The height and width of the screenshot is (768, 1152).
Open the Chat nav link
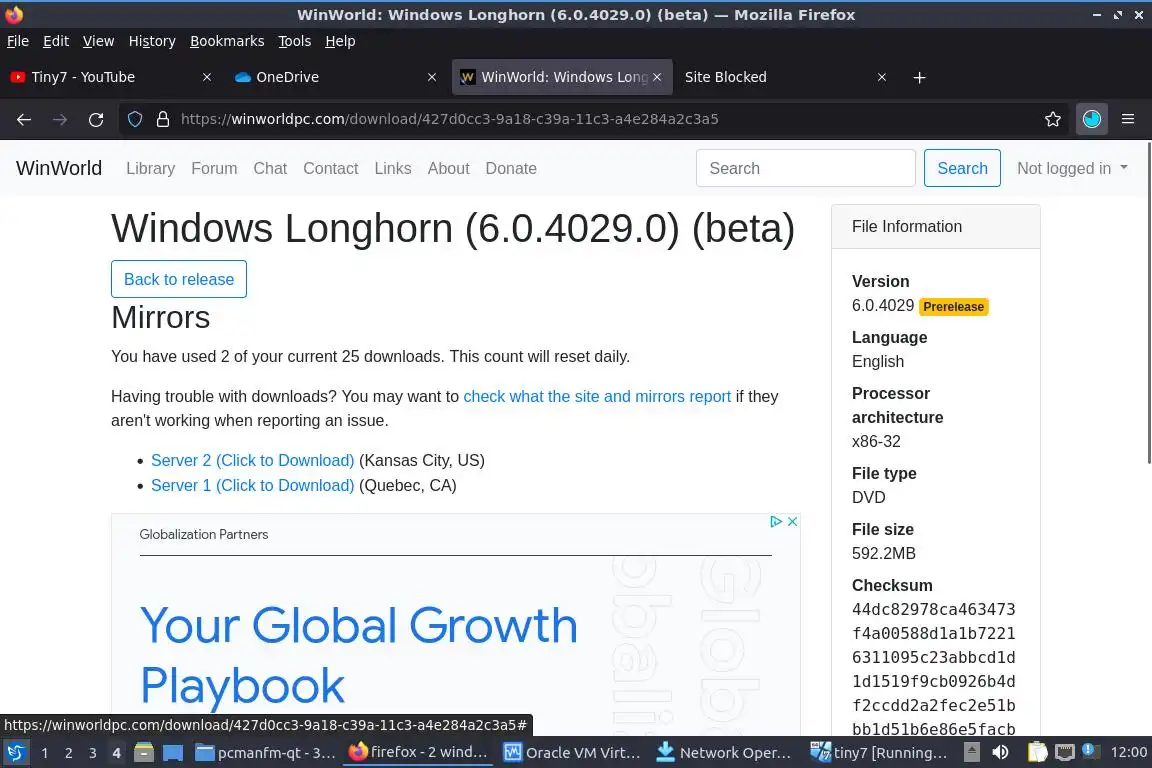(270, 168)
